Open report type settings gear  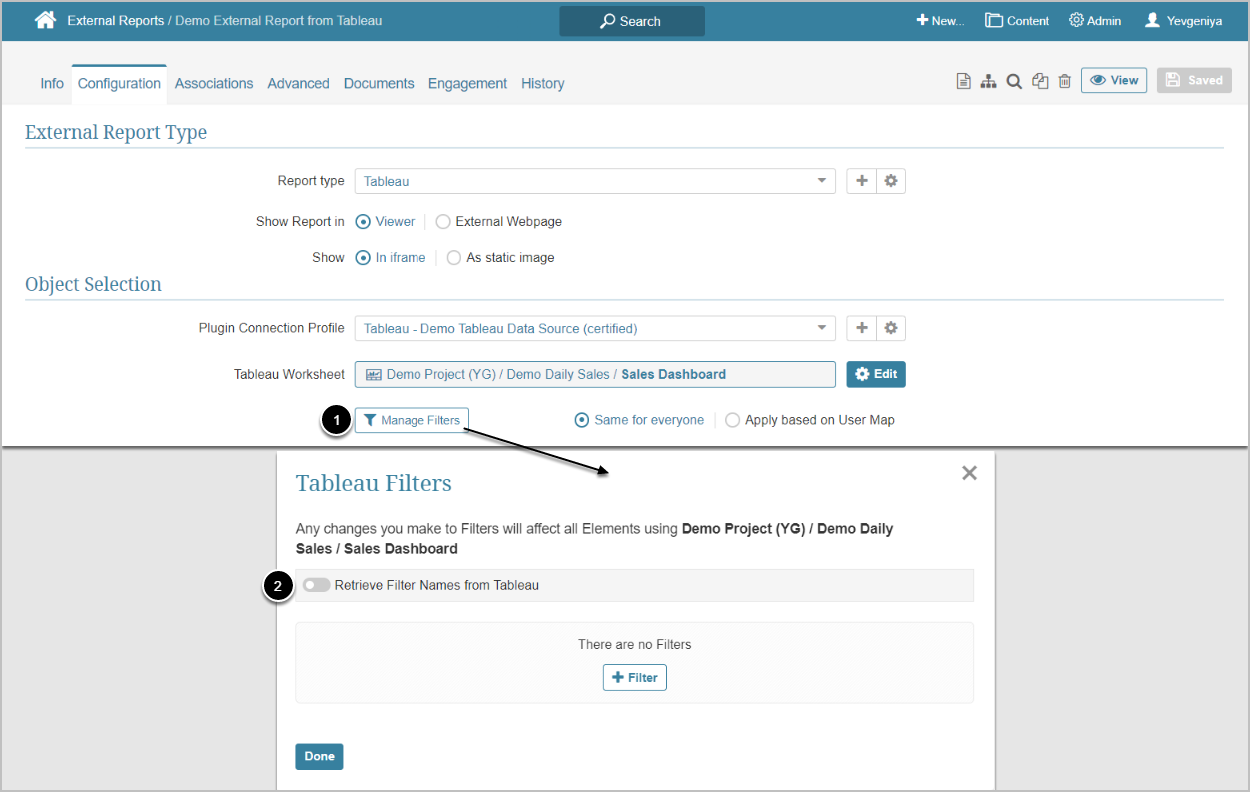891,181
